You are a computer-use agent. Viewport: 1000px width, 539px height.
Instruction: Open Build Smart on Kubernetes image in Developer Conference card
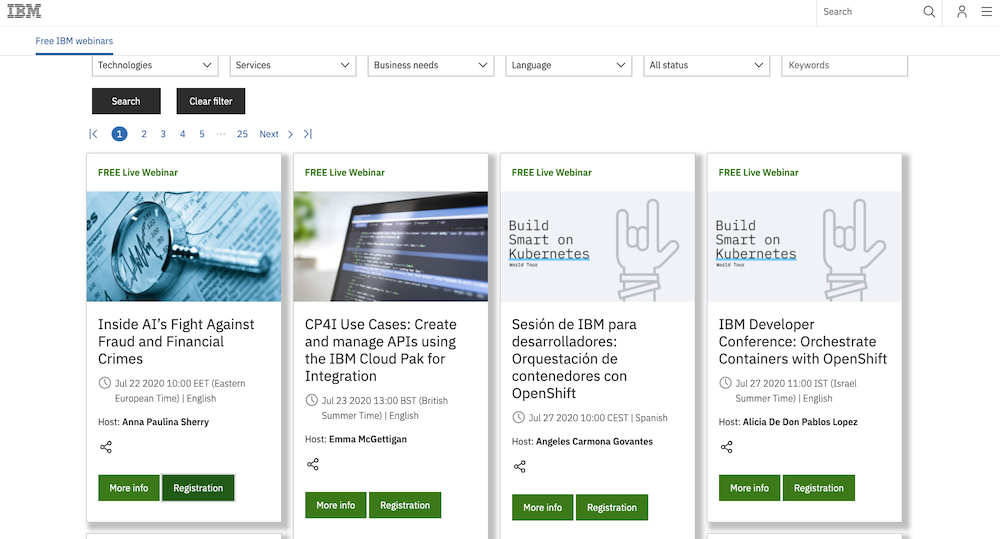pos(804,246)
